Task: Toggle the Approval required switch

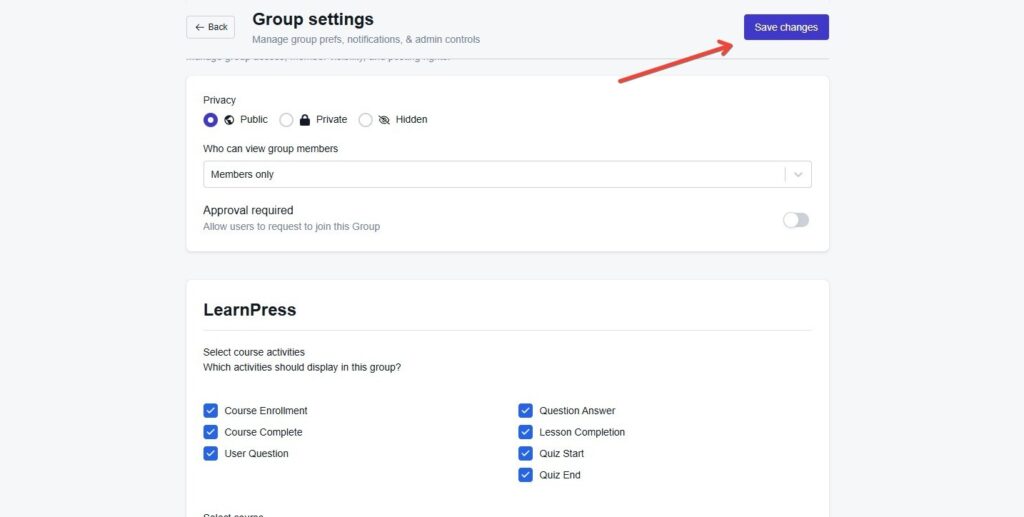Action: tap(796, 220)
